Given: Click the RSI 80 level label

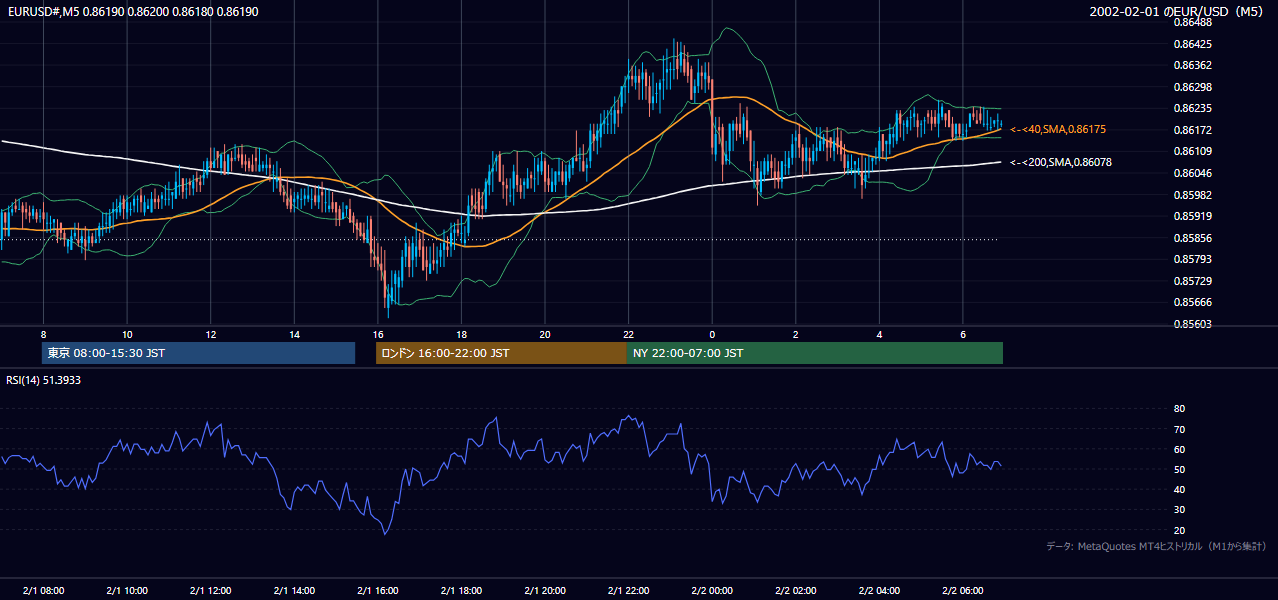Looking at the screenshot, I should click(1179, 409).
